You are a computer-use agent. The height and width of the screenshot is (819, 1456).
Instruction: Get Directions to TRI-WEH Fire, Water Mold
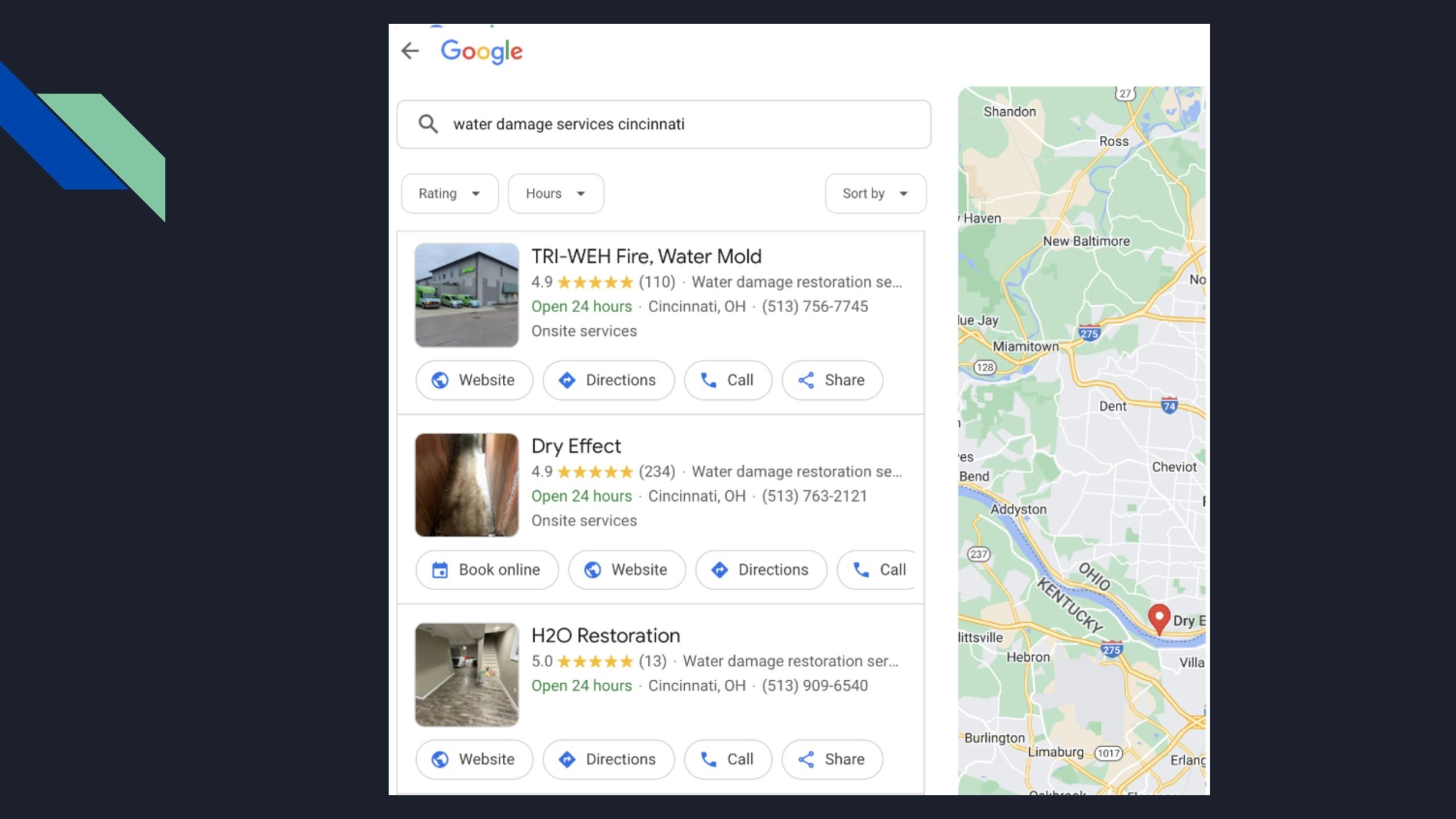(x=608, y=380)
